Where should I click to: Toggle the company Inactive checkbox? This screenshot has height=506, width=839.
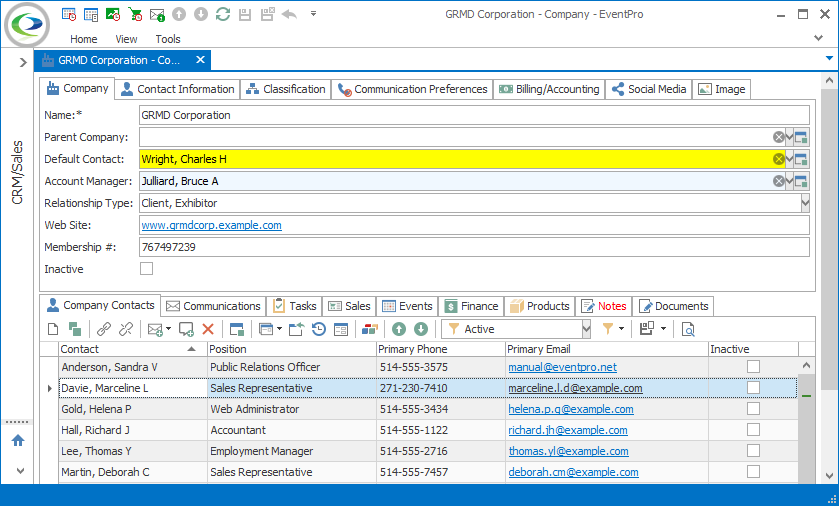[x=147, y=269]
